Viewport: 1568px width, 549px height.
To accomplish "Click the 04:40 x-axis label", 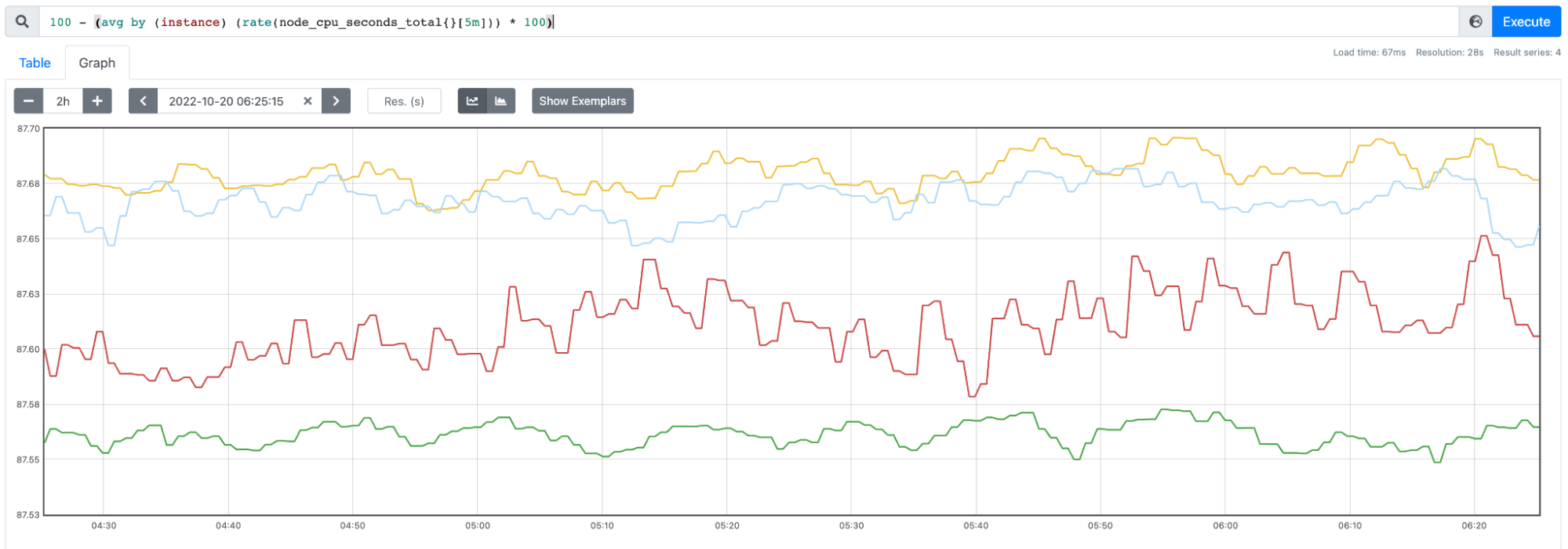I will [x=228, y=525].
